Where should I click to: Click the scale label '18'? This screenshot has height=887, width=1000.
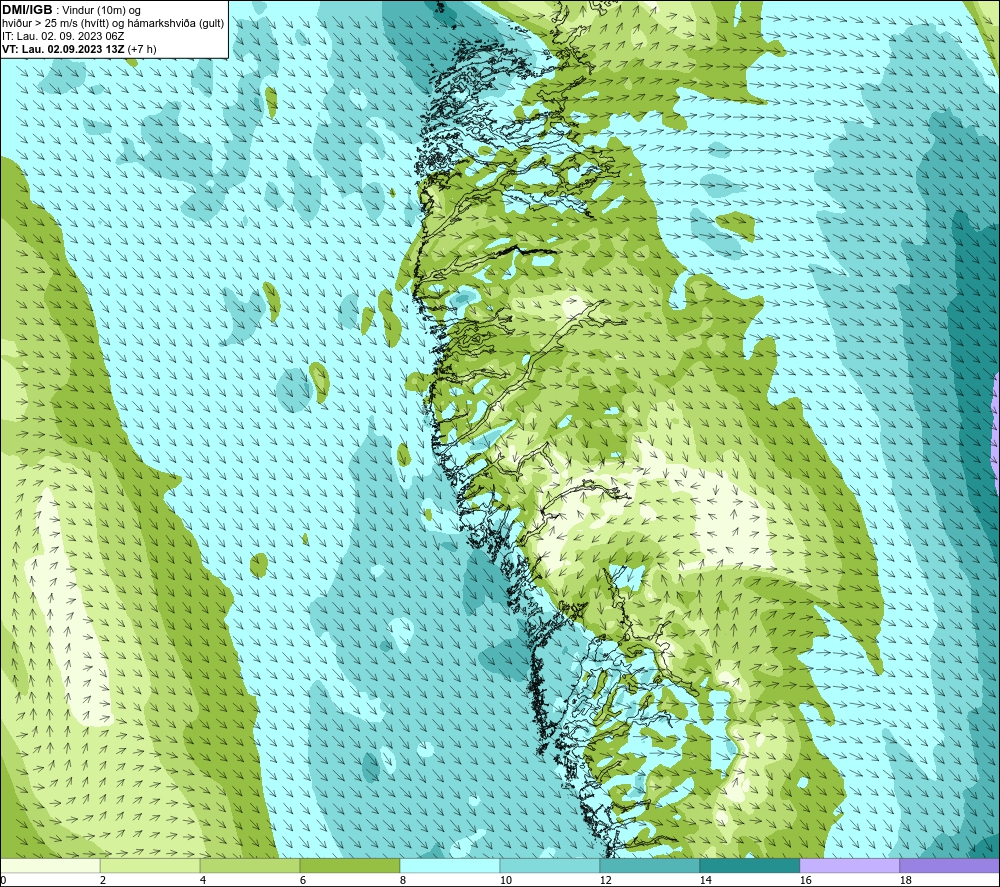(x=905, y=880)
